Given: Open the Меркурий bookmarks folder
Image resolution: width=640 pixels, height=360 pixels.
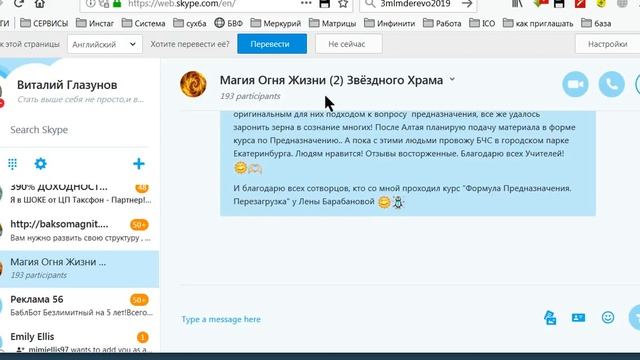Looking at the screenshot, I should click(x=276, y=23).
